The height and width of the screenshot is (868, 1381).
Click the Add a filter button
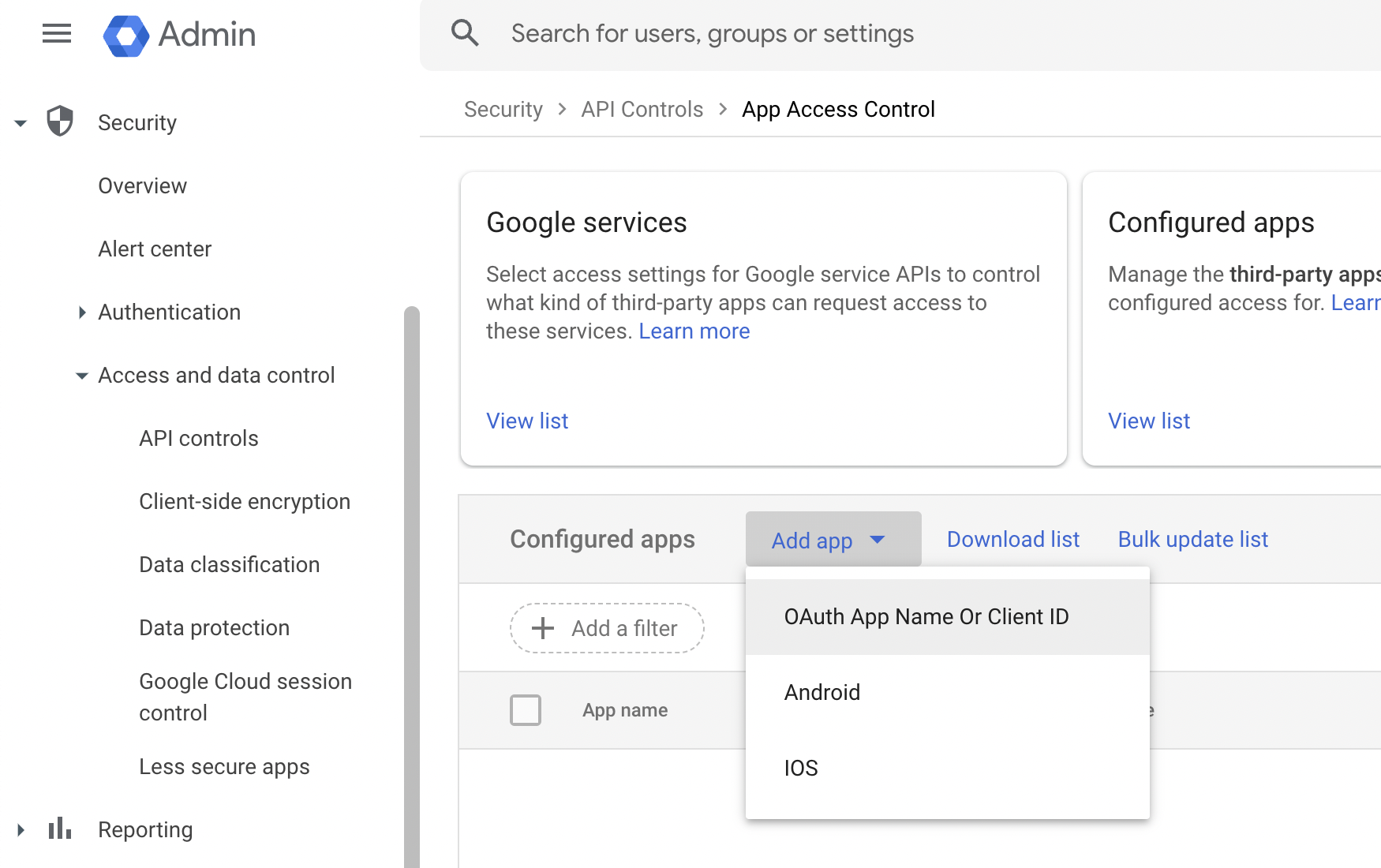click(607, 628)
